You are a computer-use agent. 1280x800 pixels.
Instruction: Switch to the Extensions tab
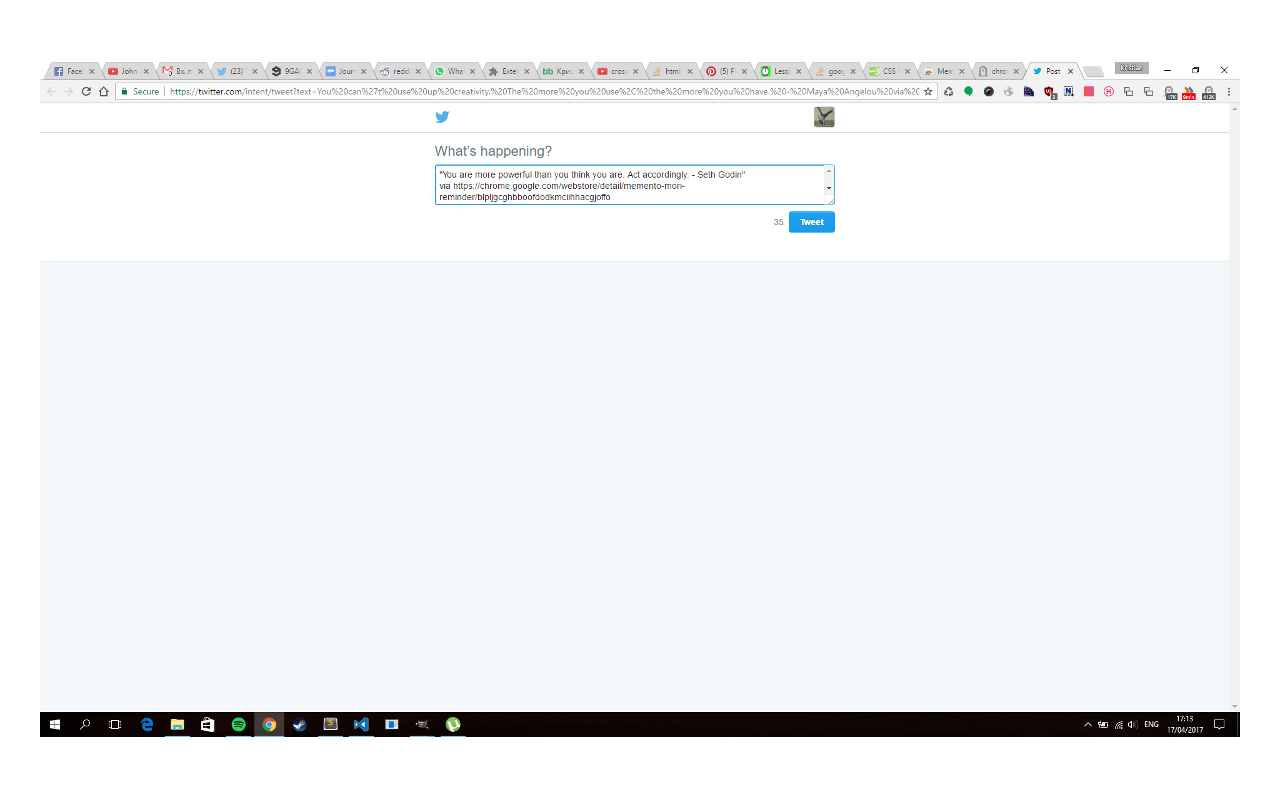(507, 71)
